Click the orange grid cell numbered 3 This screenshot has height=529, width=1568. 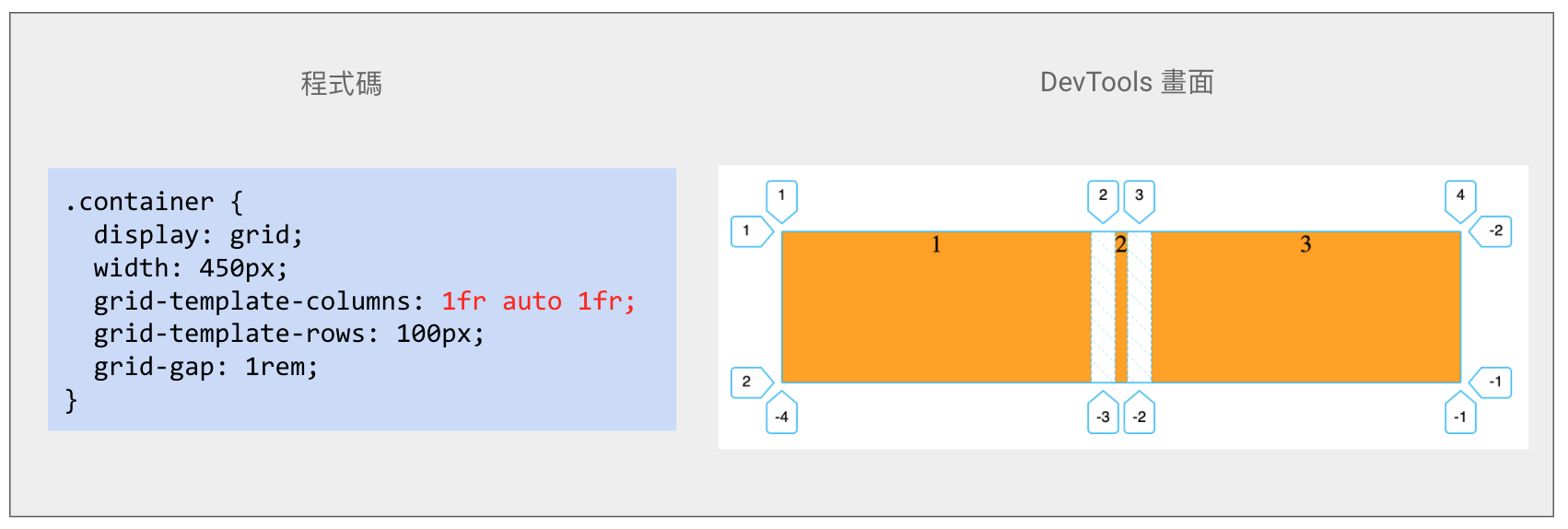[1305, 307]
